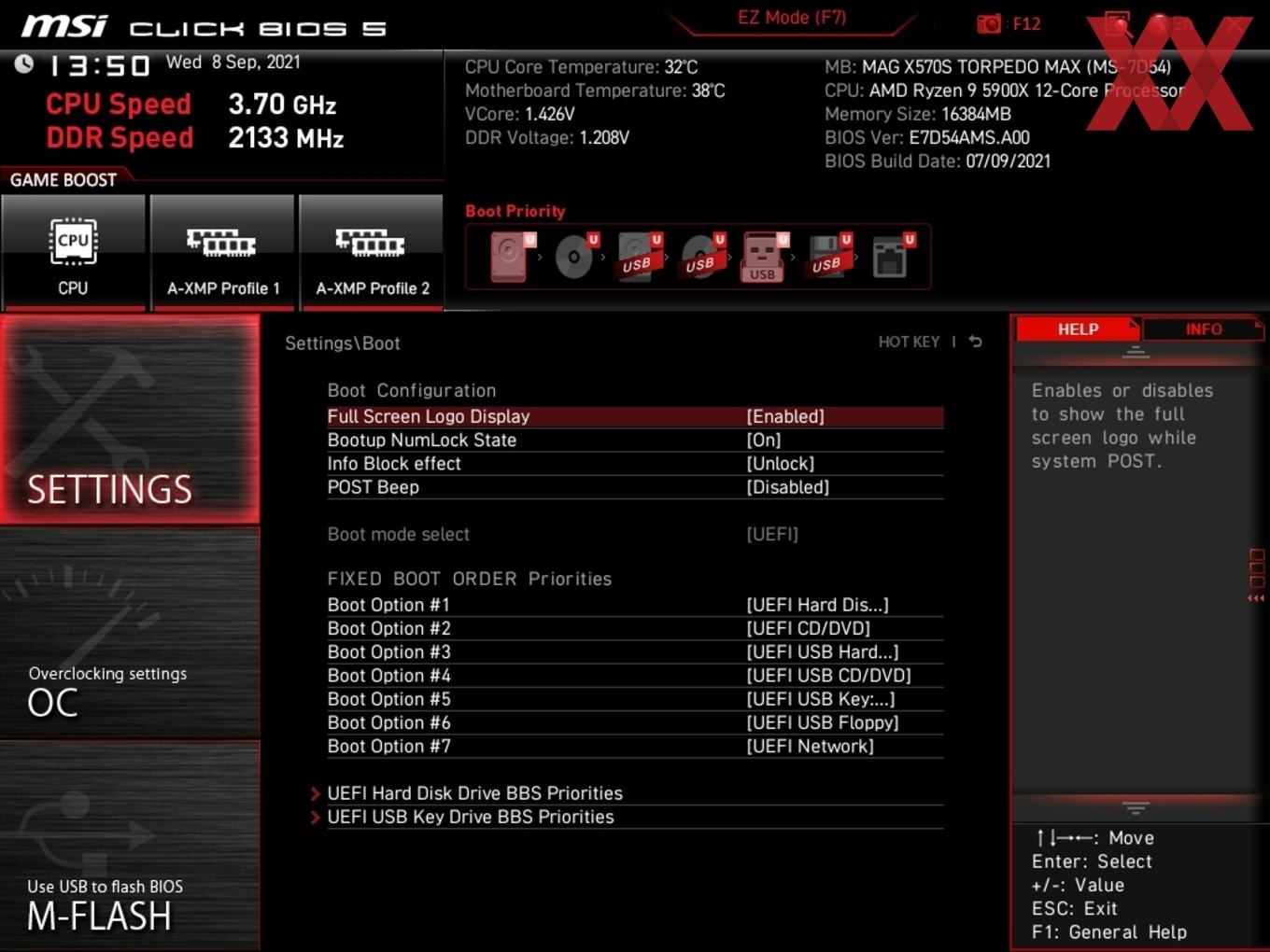This screenshot has height=952, width=1270.
Task: Switch to EZ Mode (F7)
Action: (792, 18)
